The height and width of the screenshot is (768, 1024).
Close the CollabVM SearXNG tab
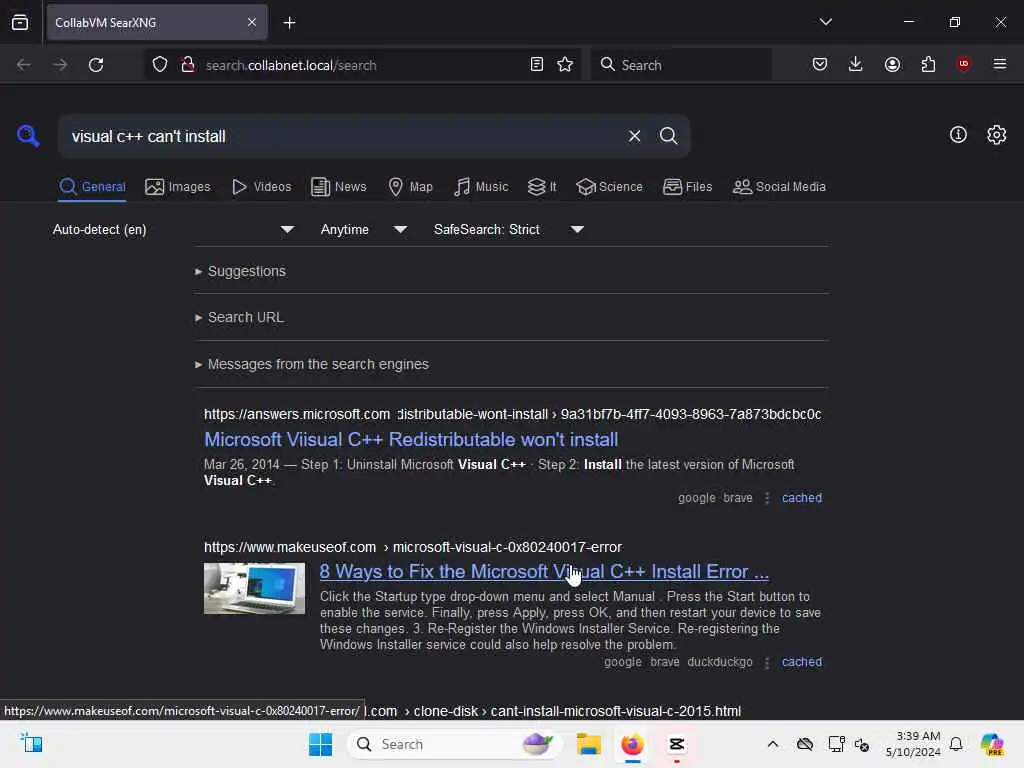click(x=252, y=22)
